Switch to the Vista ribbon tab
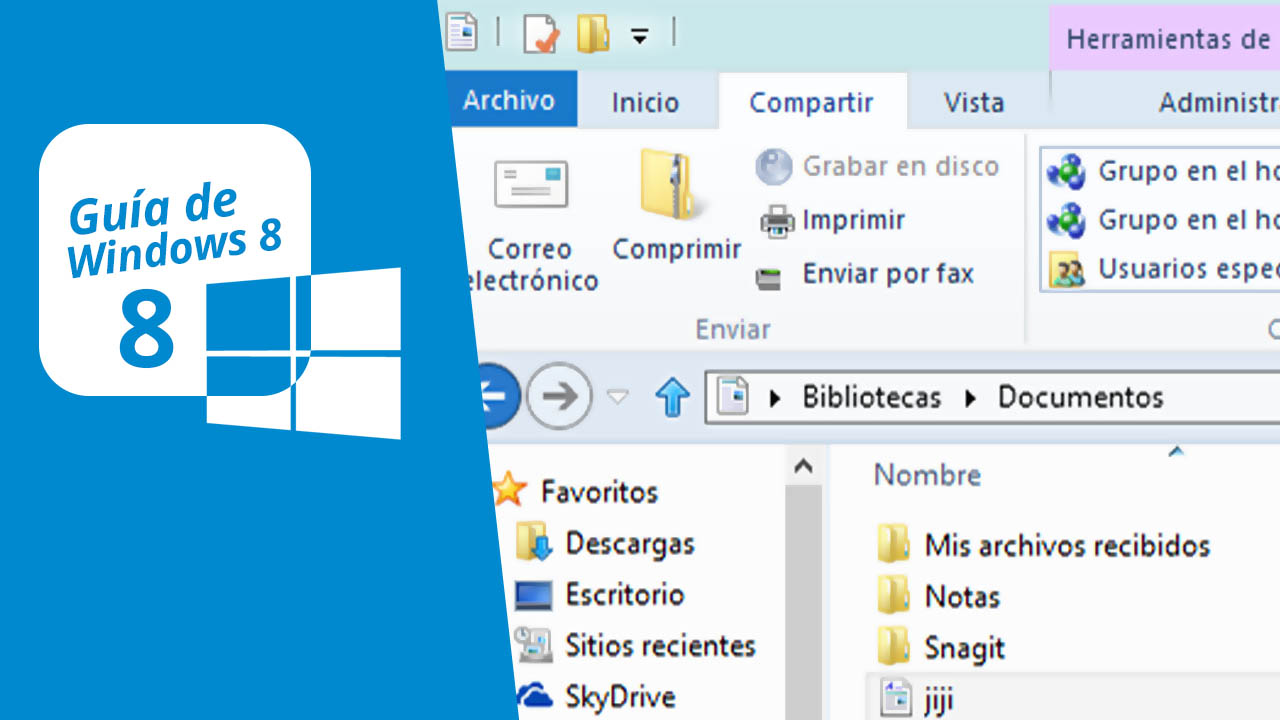Image resolution: width=1280 pixels, height=720 pixels. [974, 100]
